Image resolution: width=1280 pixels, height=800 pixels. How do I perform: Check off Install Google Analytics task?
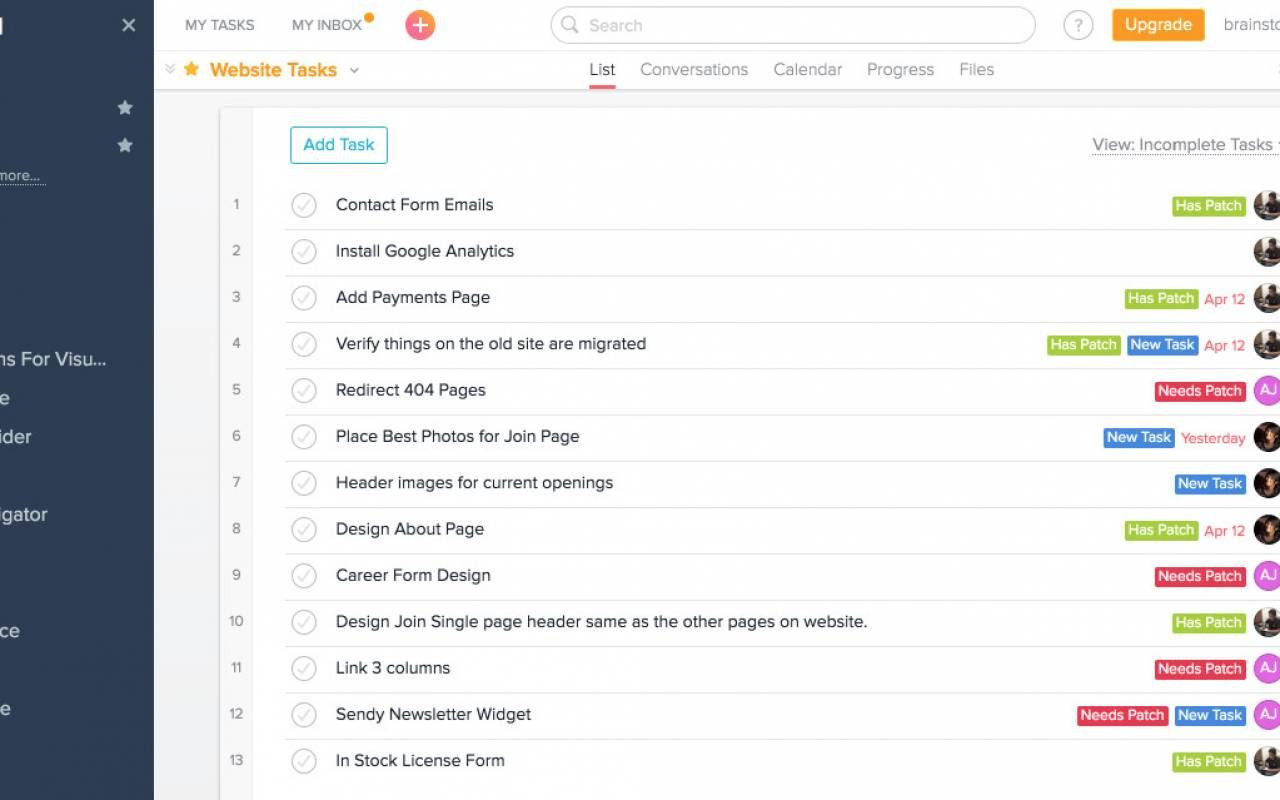click(x=304, y=251)
